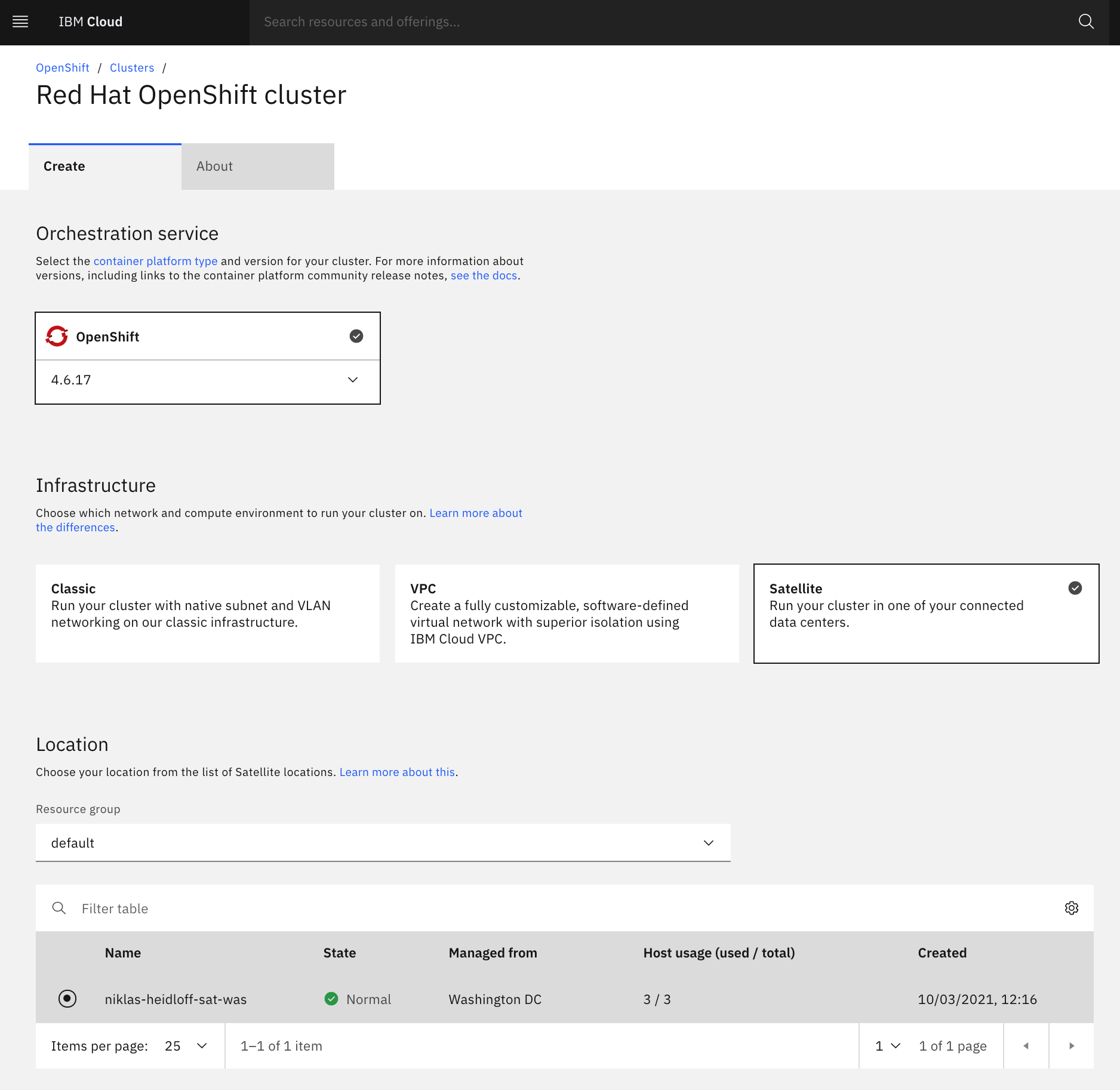Click the Normal state text
This screenshot has width=1120, height=1090.
pos(368,999)
